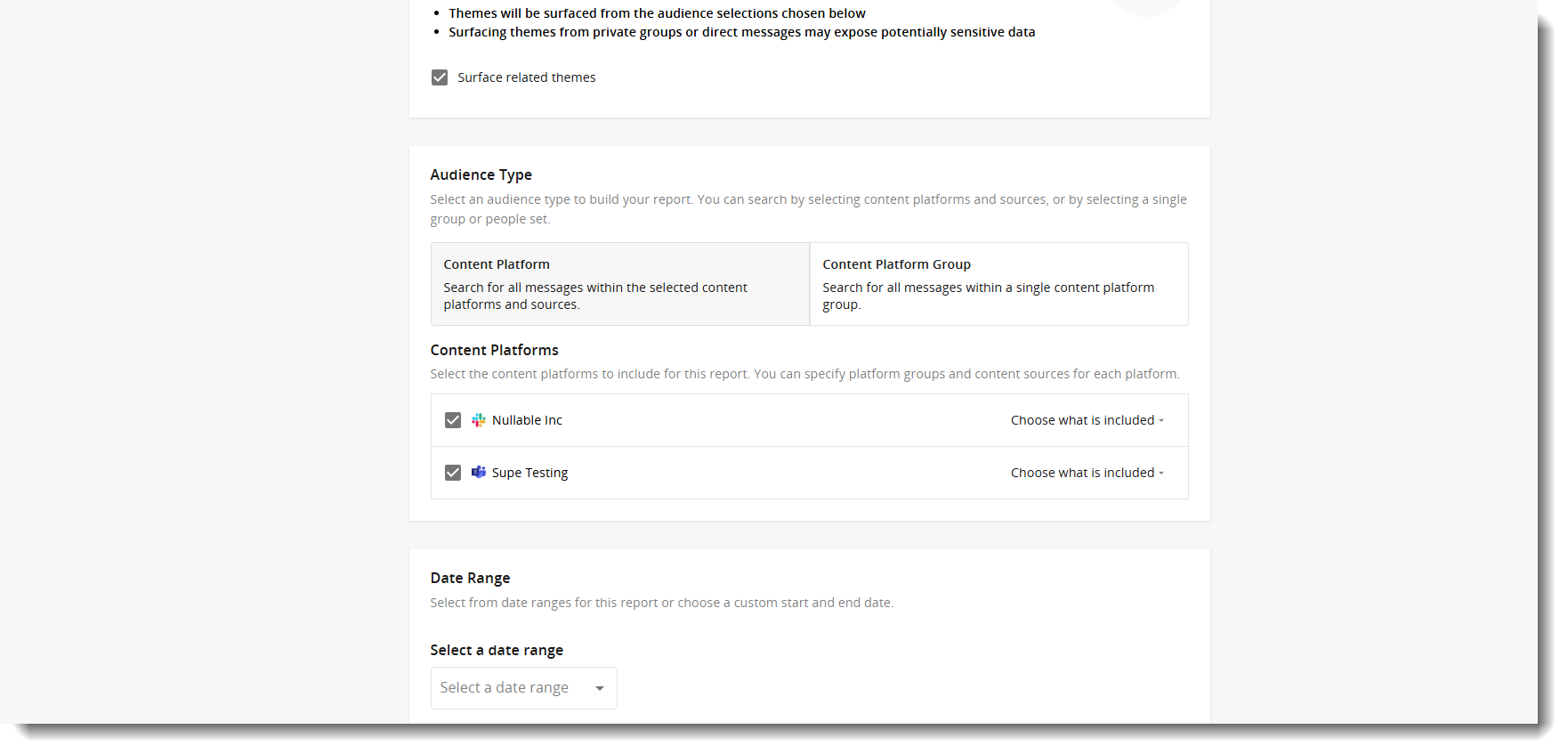Click the small caret after Nullable Inc's included option
Image resolution: width=1568 pixels, height=754 pixels.
(1161, 421)
